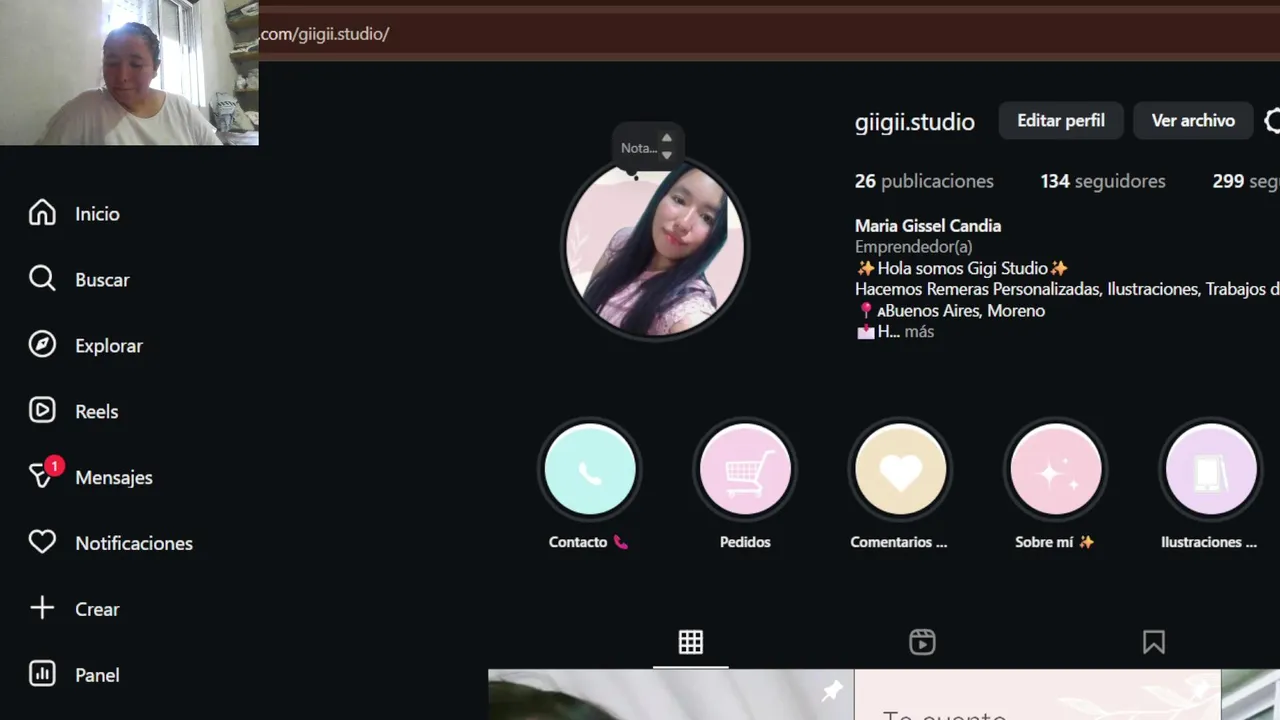Click the Buenos Aires, Moreno location line
The width and height of the screenshot is (1280, 720).
tap(952, 311)
